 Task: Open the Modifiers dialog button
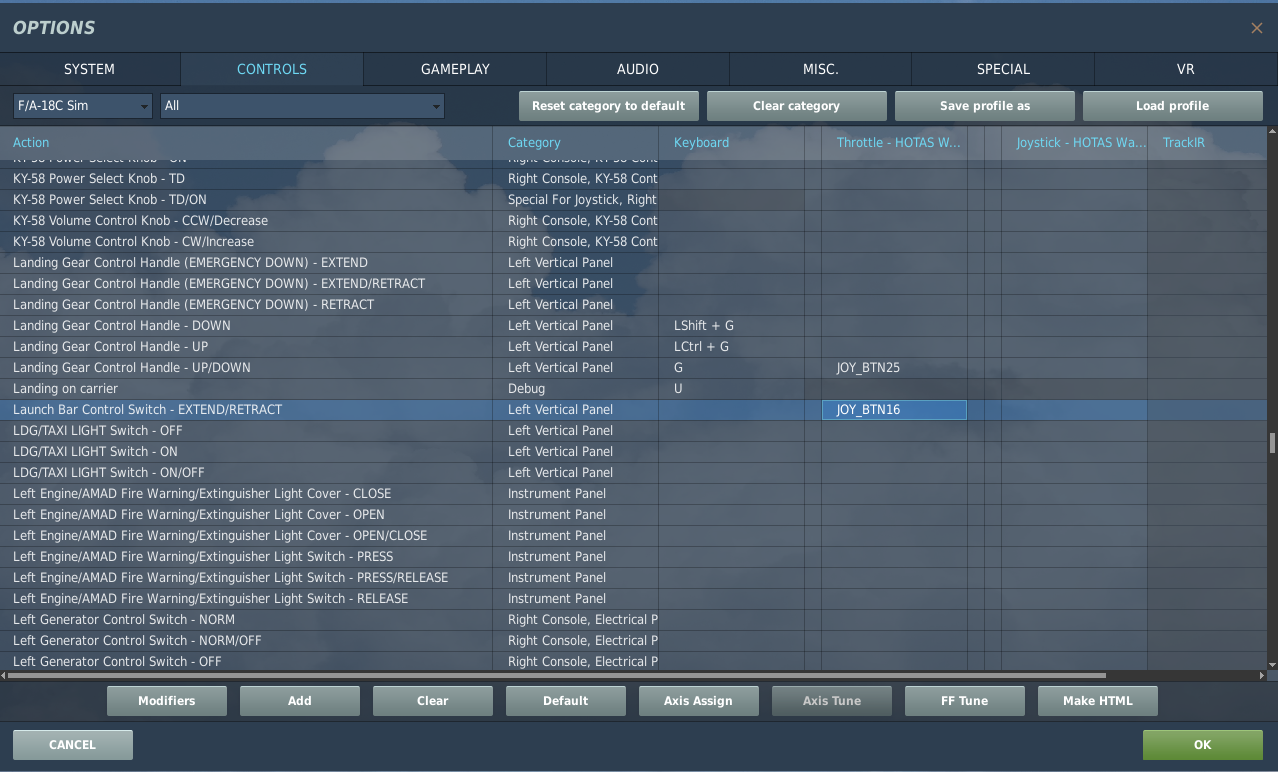pos(167,701)
